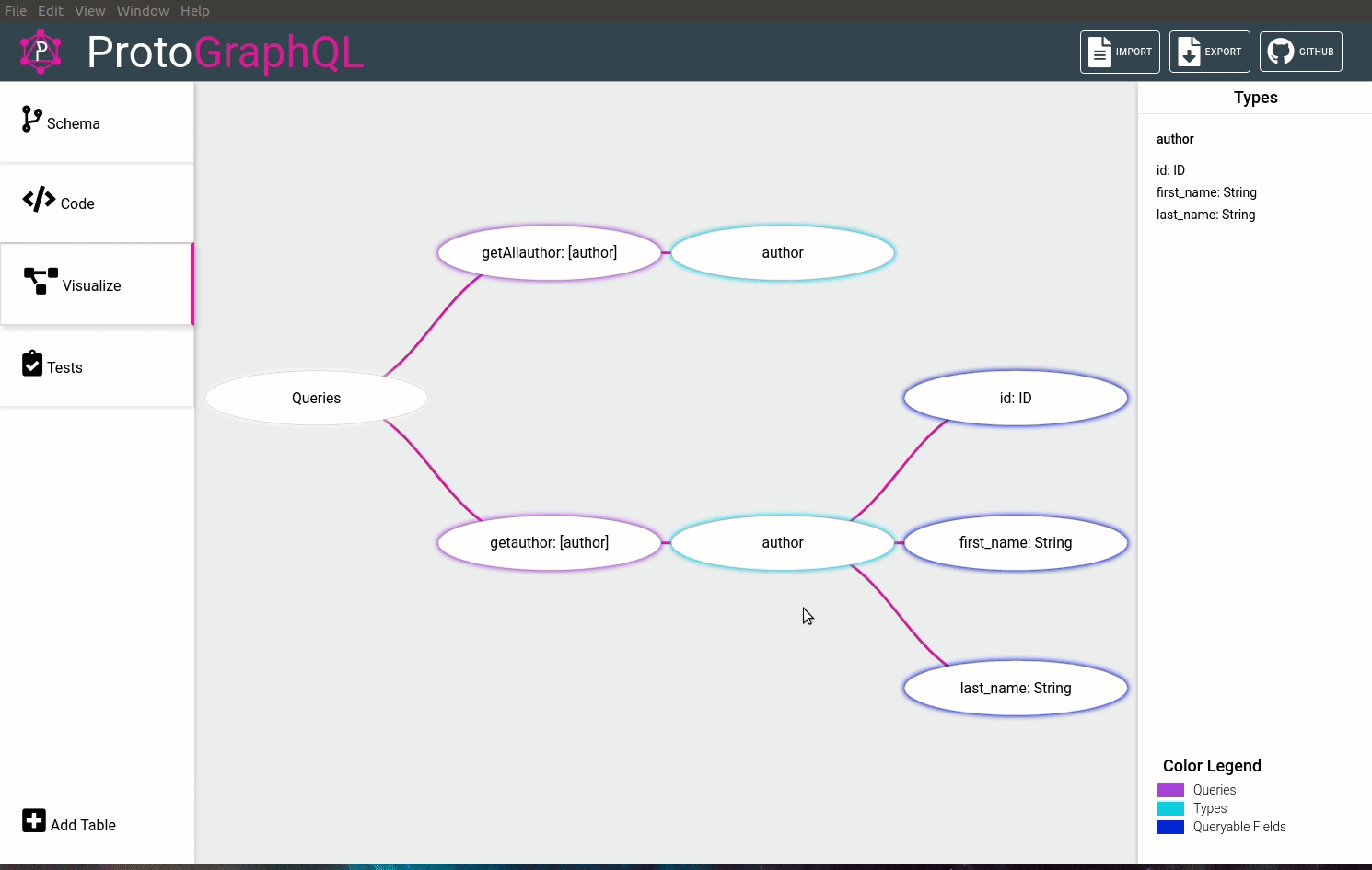Screen dimensions: 1372x870
Task: Click the Export download icon
Action: click(1189, 52)
